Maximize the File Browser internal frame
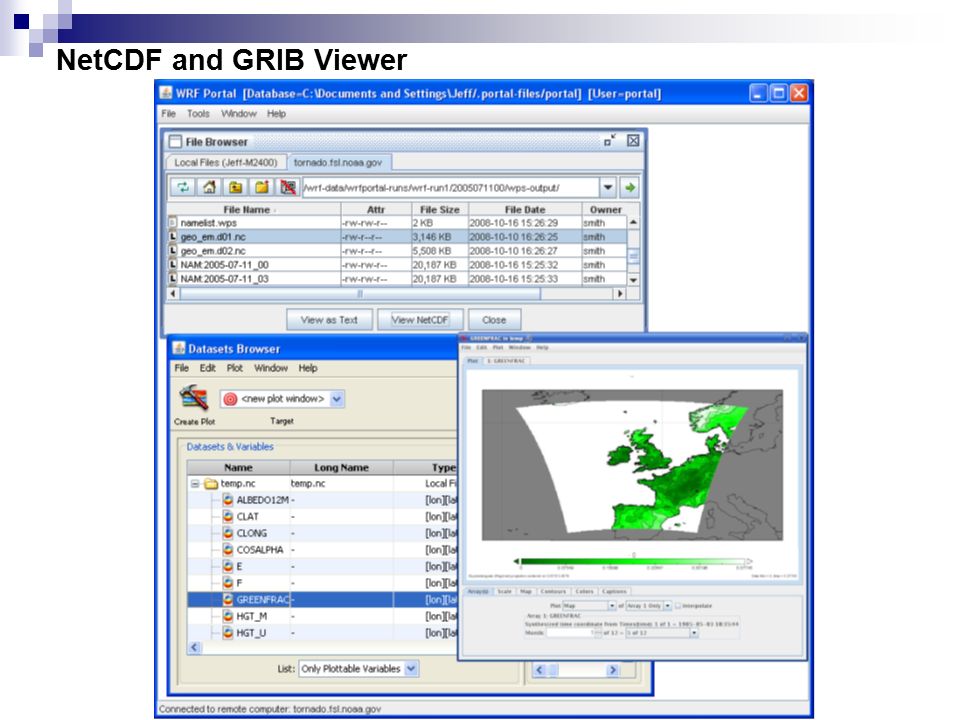Screen dimensions: 960x720 click(609, 141)
